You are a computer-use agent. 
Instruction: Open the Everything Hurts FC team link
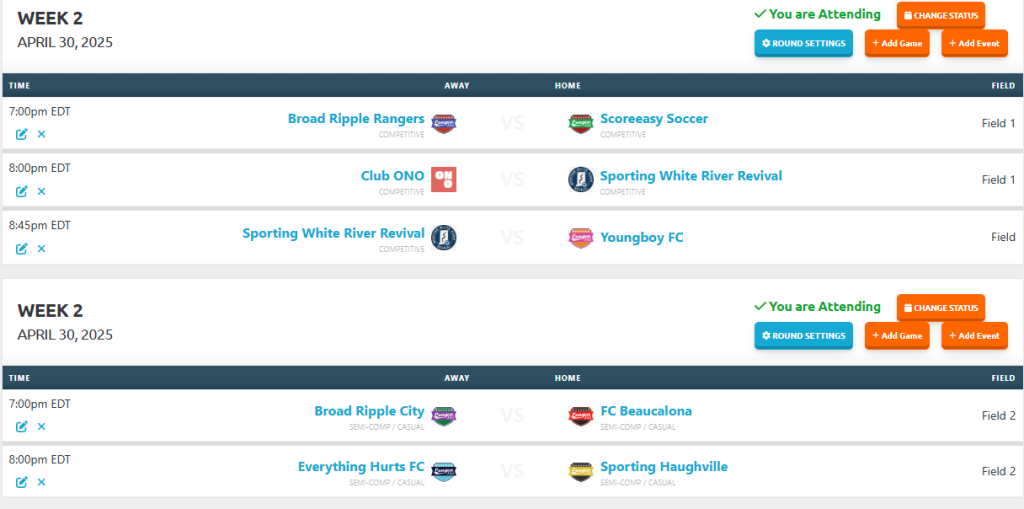point(361,467)
